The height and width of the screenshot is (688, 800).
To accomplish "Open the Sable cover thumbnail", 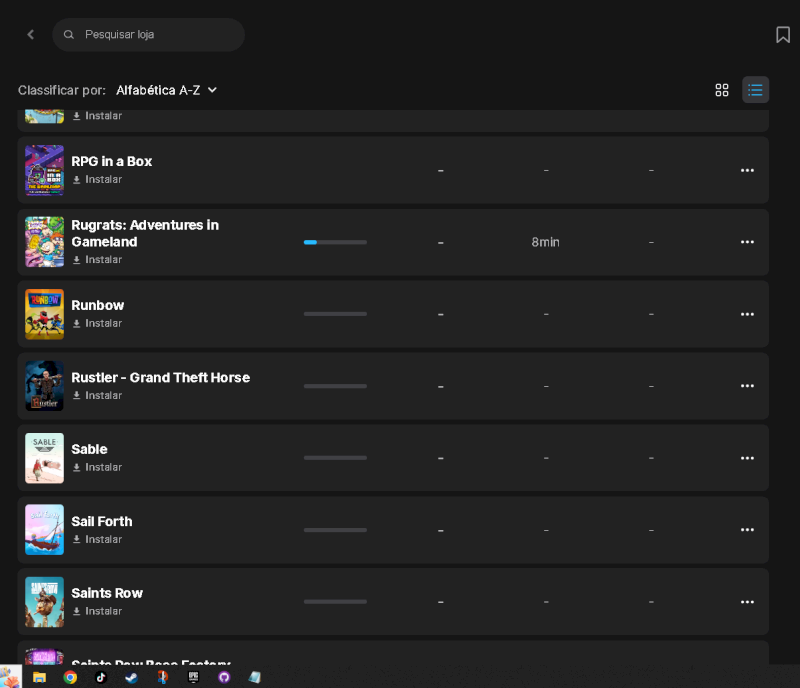I will (x=44, y=458).
